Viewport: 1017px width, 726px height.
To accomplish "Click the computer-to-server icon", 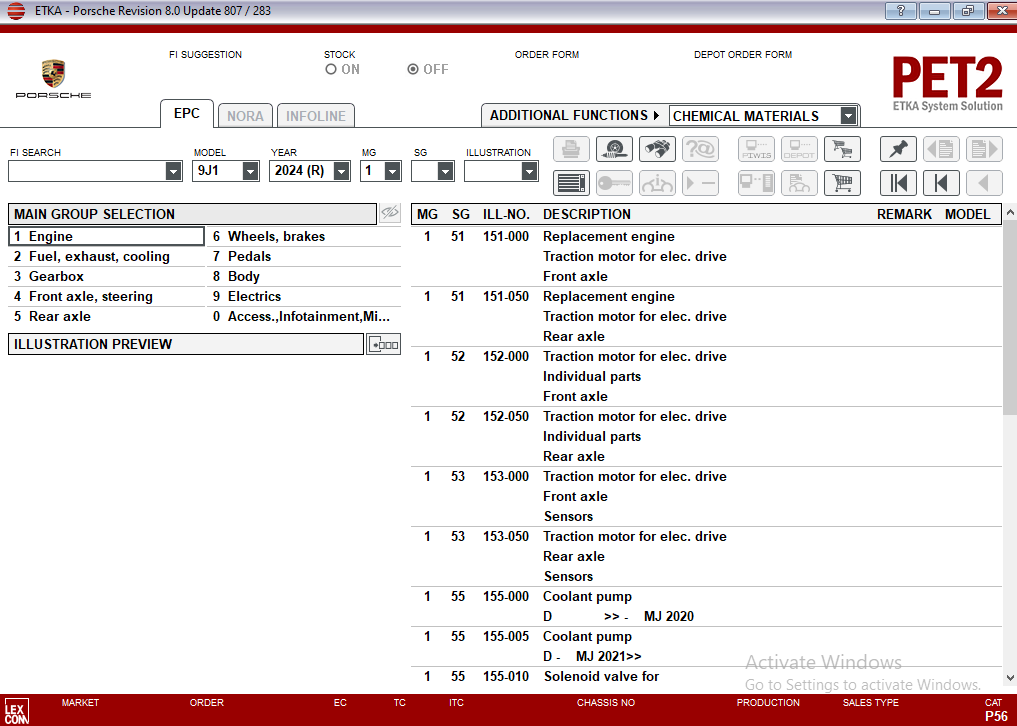I will (756, 183).
